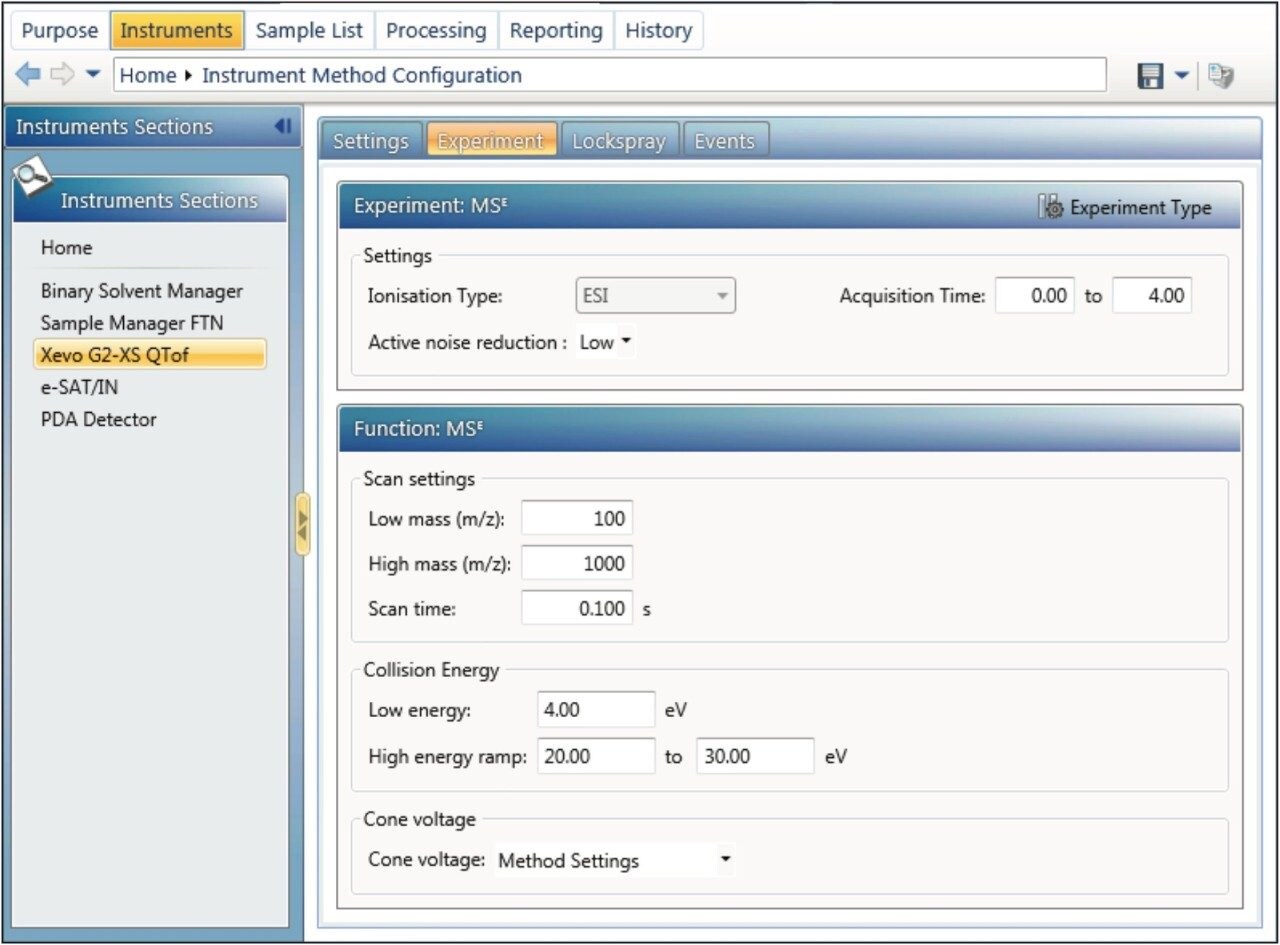Open the Processing tab
The height and width of the screenshot is (945, 1280).
436,31
